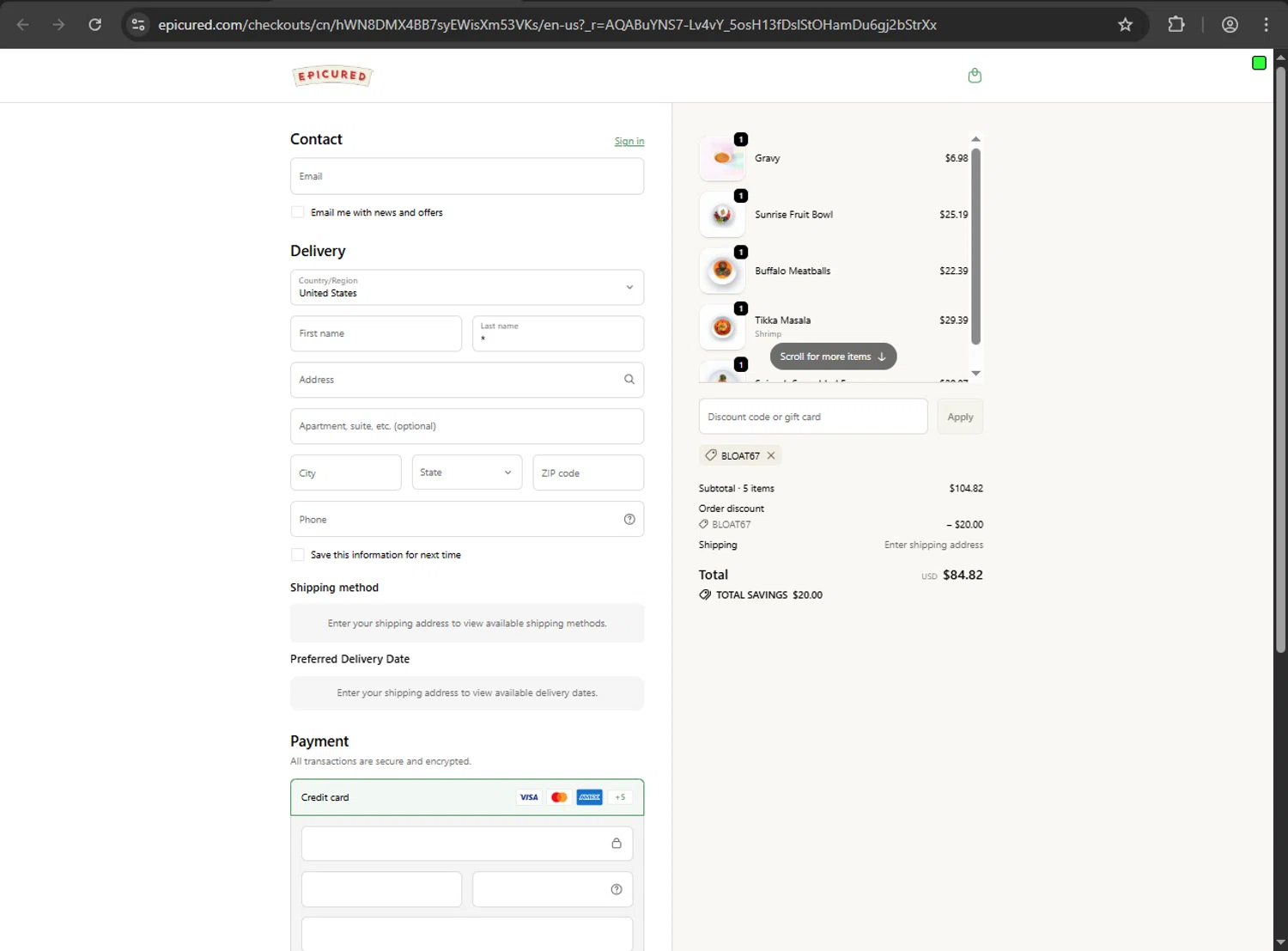Show security code help icon
This screenshot has width=1288, height=951.
(617, 889)
